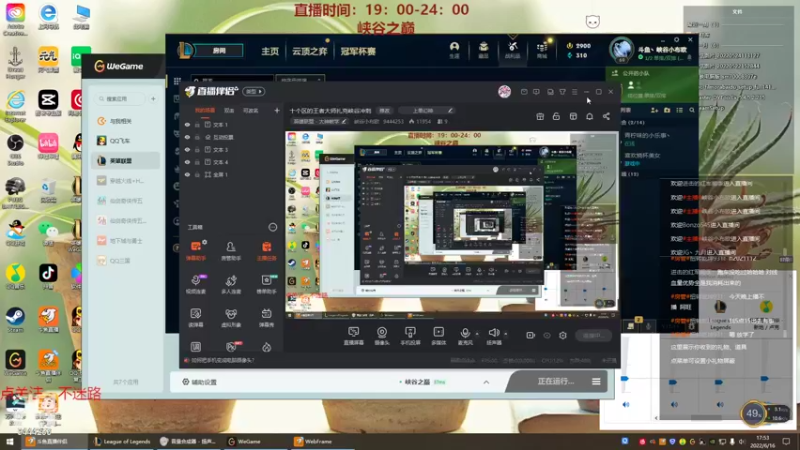
Task: Click the stop streaming button
Action: (x=593, y=335)
